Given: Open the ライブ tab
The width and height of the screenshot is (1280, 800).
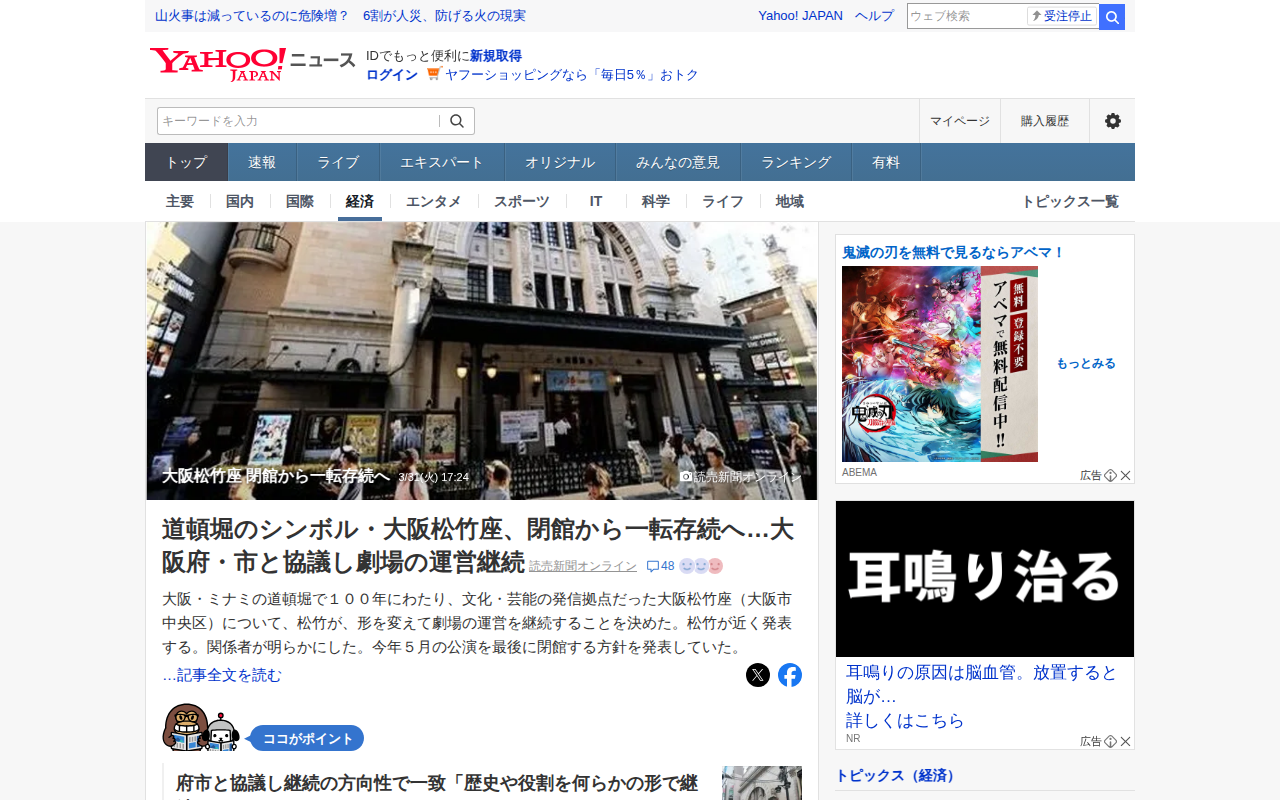Looking at the screenshot, I should 338,162.
